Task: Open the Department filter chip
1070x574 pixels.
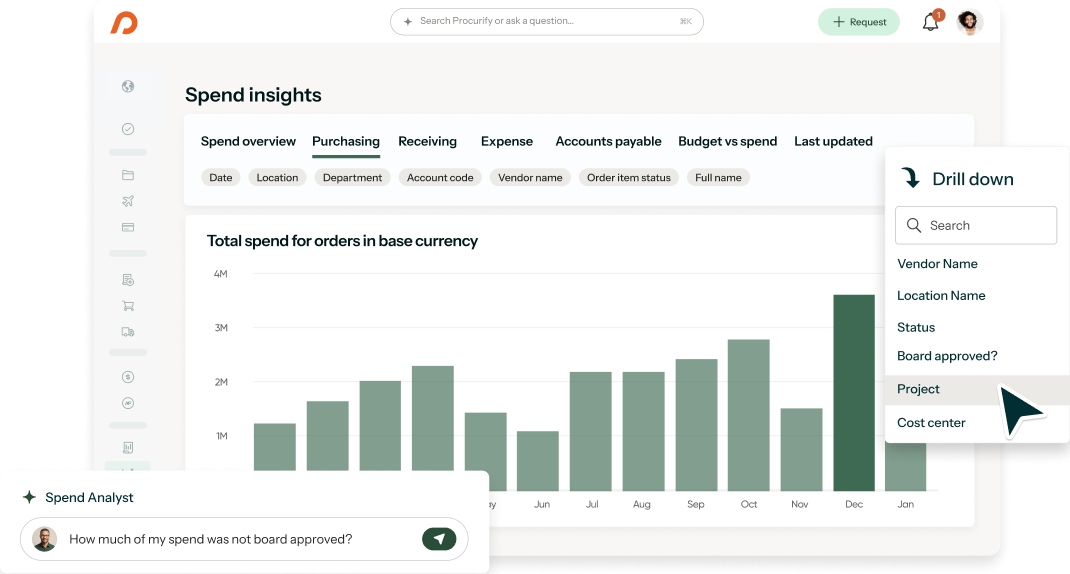Action: 352,177
